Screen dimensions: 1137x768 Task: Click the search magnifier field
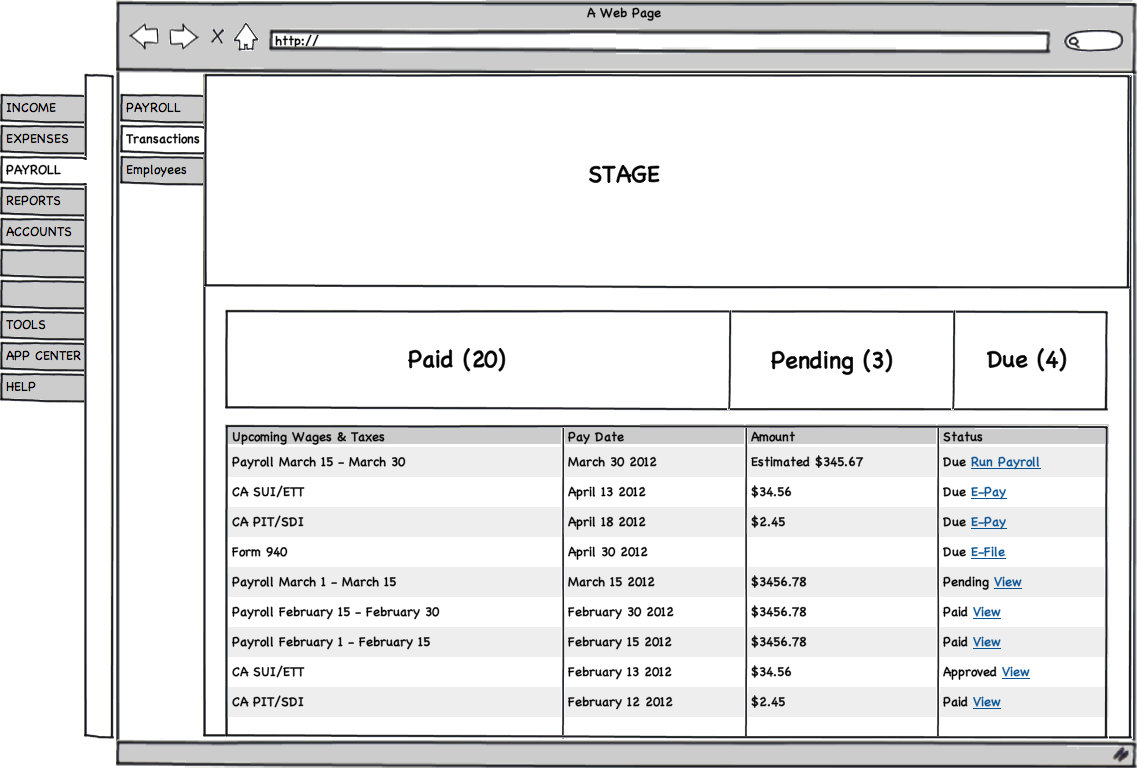click(1093, 41)
